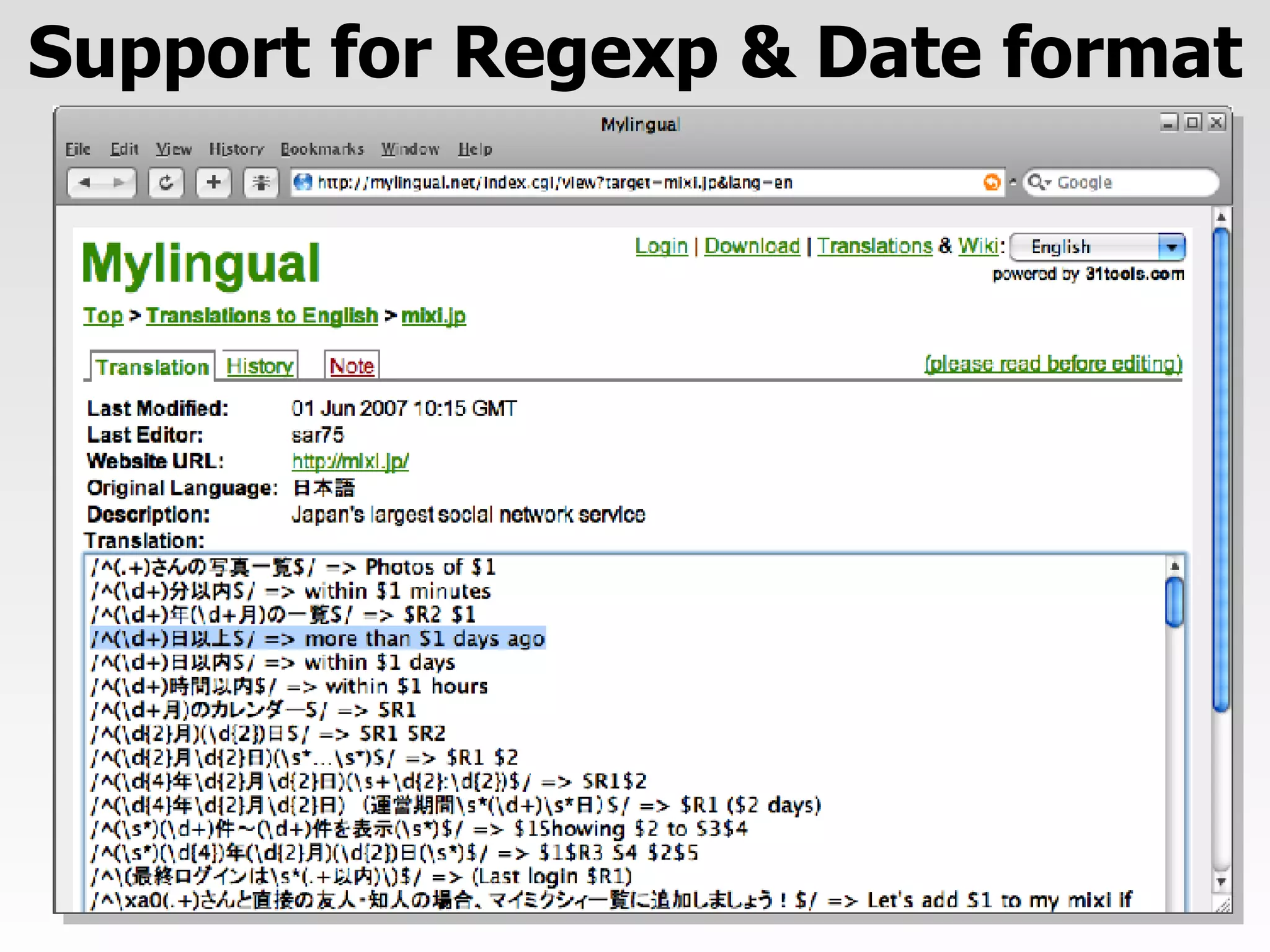Image resolution: width=1270 pixels, height=952 pixels.
Task: Maximize the Mylingual browser window
Action: click(x=1192, y=122)
